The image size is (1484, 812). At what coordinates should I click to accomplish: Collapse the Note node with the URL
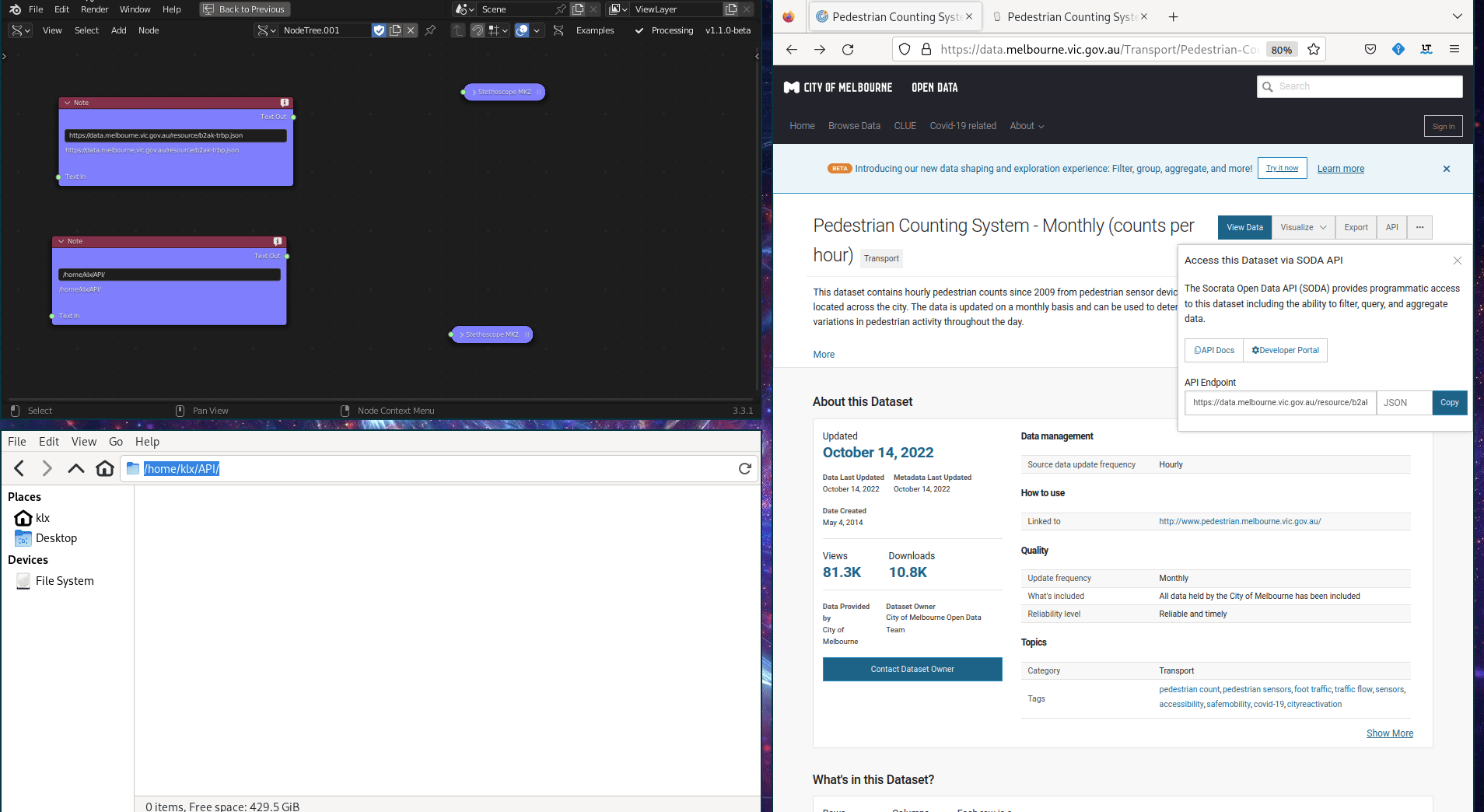68,103
